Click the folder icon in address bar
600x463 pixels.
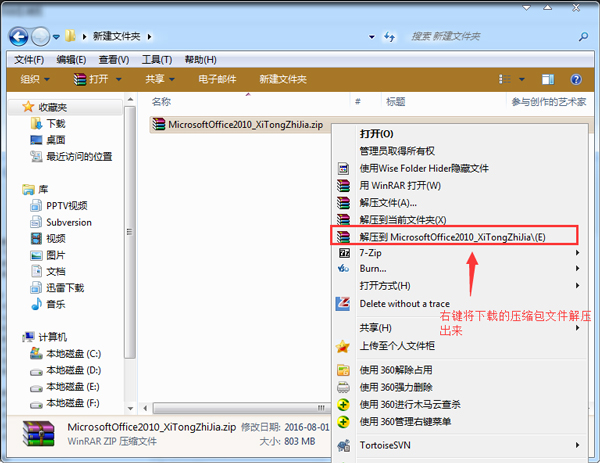[x=70, y=36]
